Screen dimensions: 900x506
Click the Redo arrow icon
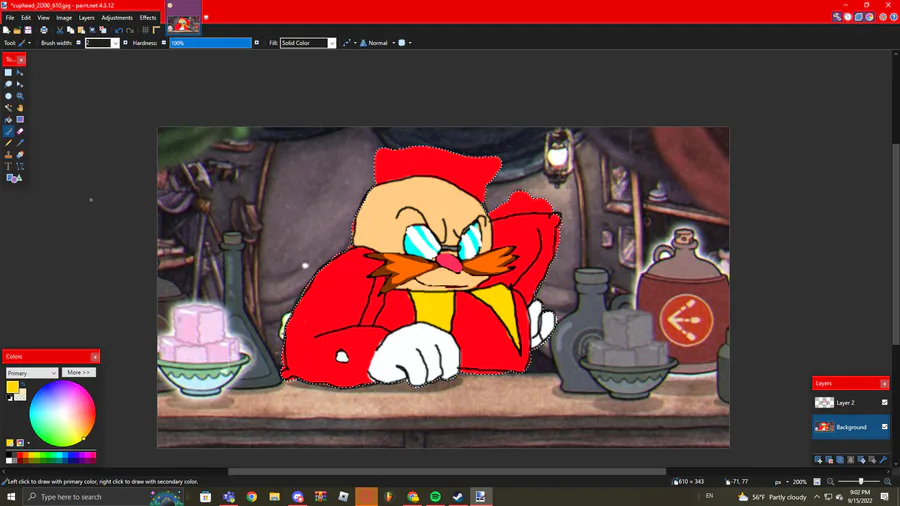coord(130,30)
